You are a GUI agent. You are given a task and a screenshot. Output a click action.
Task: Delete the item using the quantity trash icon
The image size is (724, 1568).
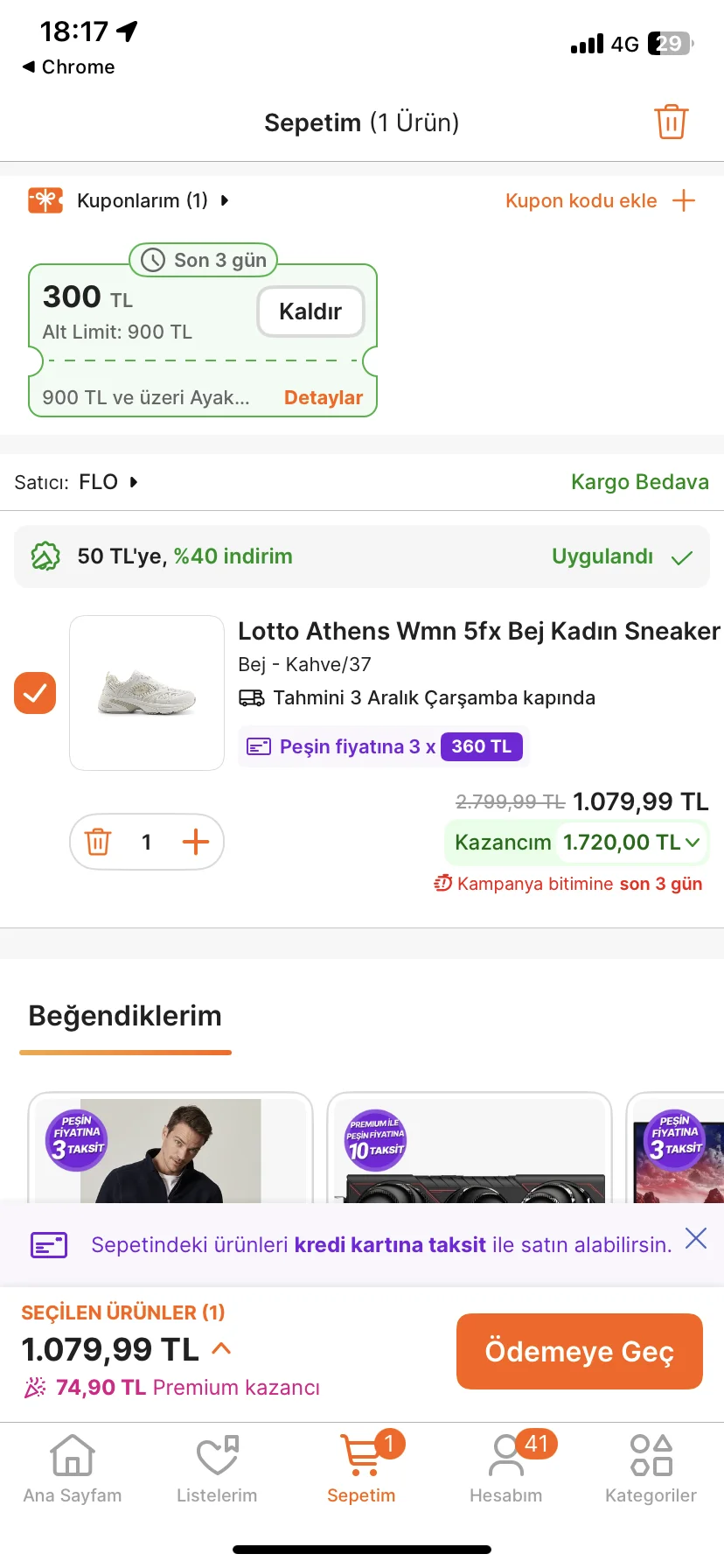98,842
